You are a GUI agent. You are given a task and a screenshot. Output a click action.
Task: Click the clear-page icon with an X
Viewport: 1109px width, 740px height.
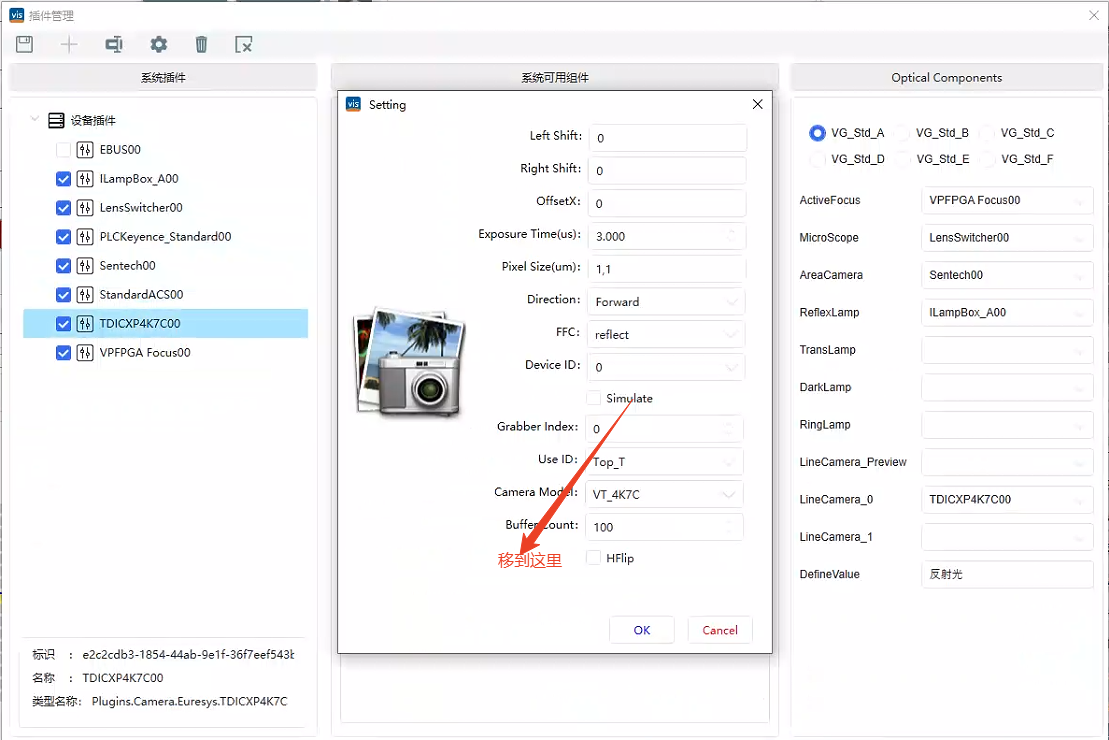(244, 44)
